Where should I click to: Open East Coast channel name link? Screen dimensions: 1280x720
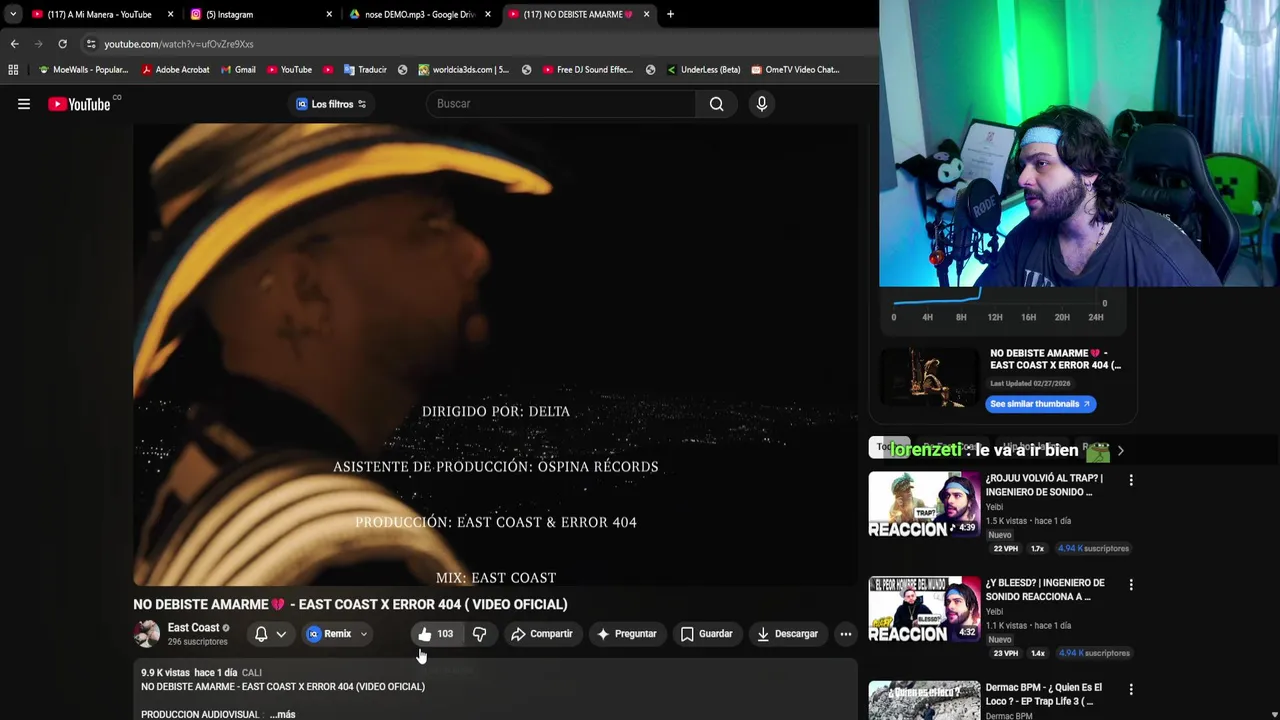tap(193, 628)
